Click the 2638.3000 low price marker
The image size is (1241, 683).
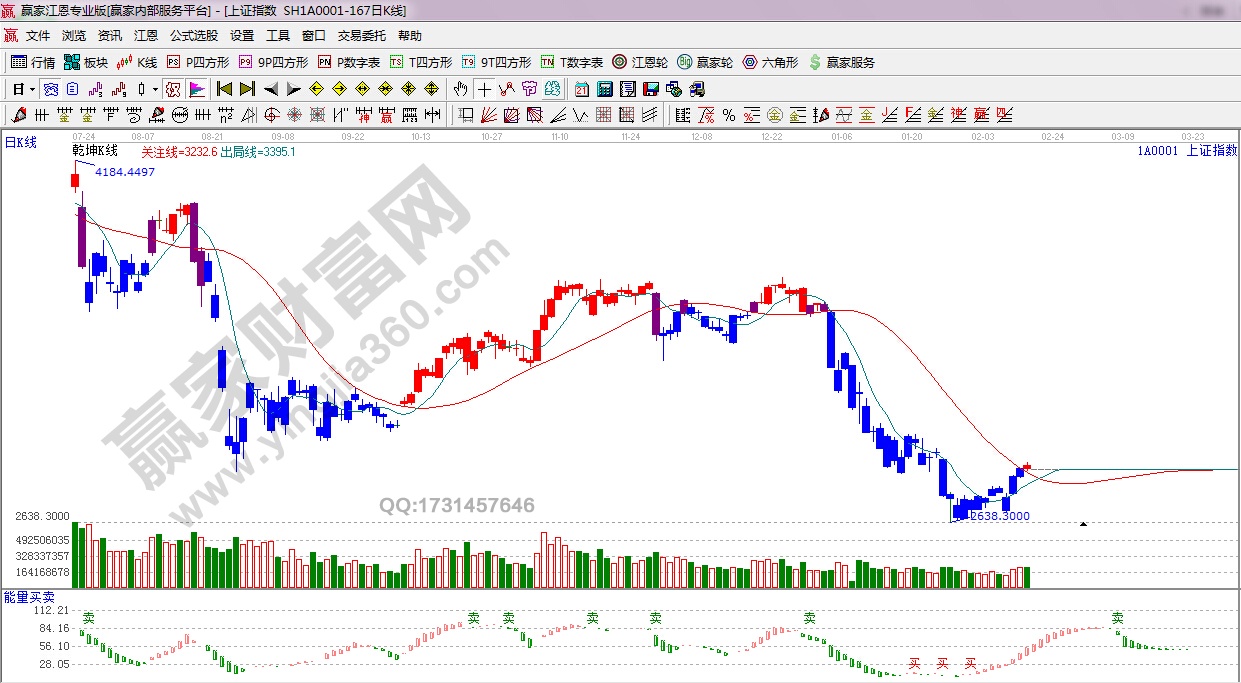pos(999,516)
